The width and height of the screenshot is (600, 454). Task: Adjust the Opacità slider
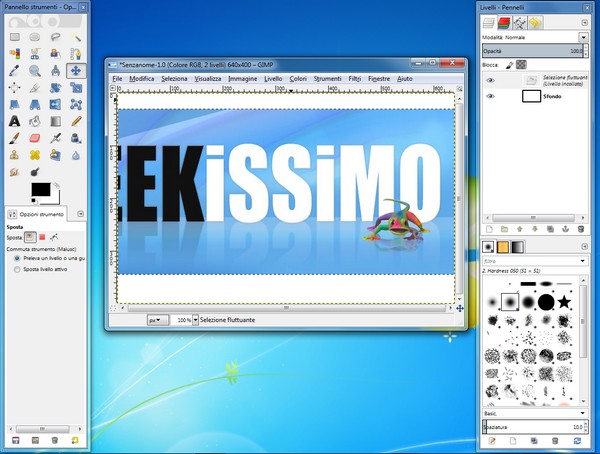[533, 51]
